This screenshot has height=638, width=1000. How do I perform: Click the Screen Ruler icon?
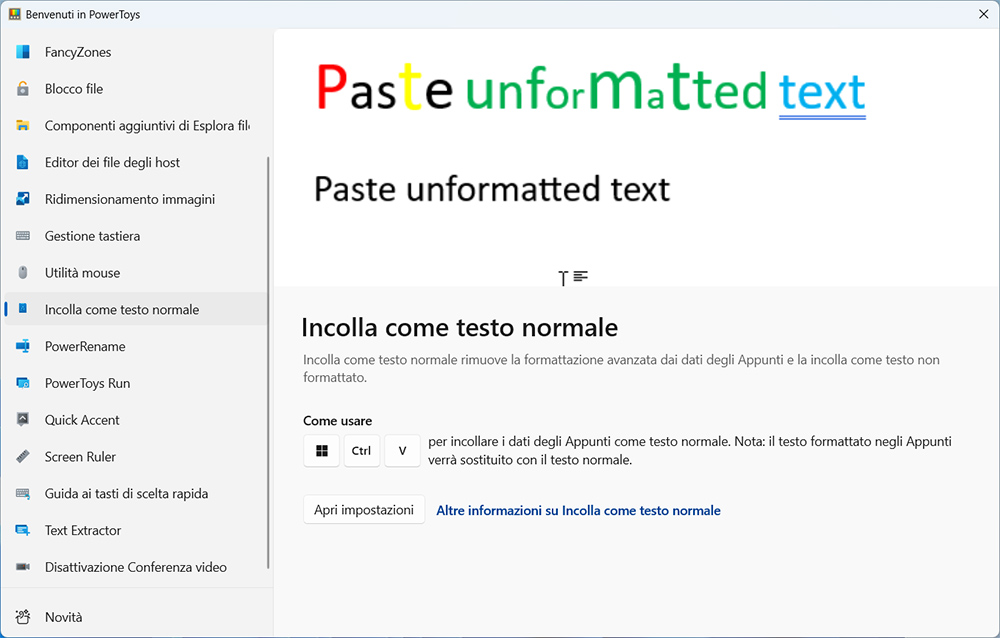coord(23,457)
